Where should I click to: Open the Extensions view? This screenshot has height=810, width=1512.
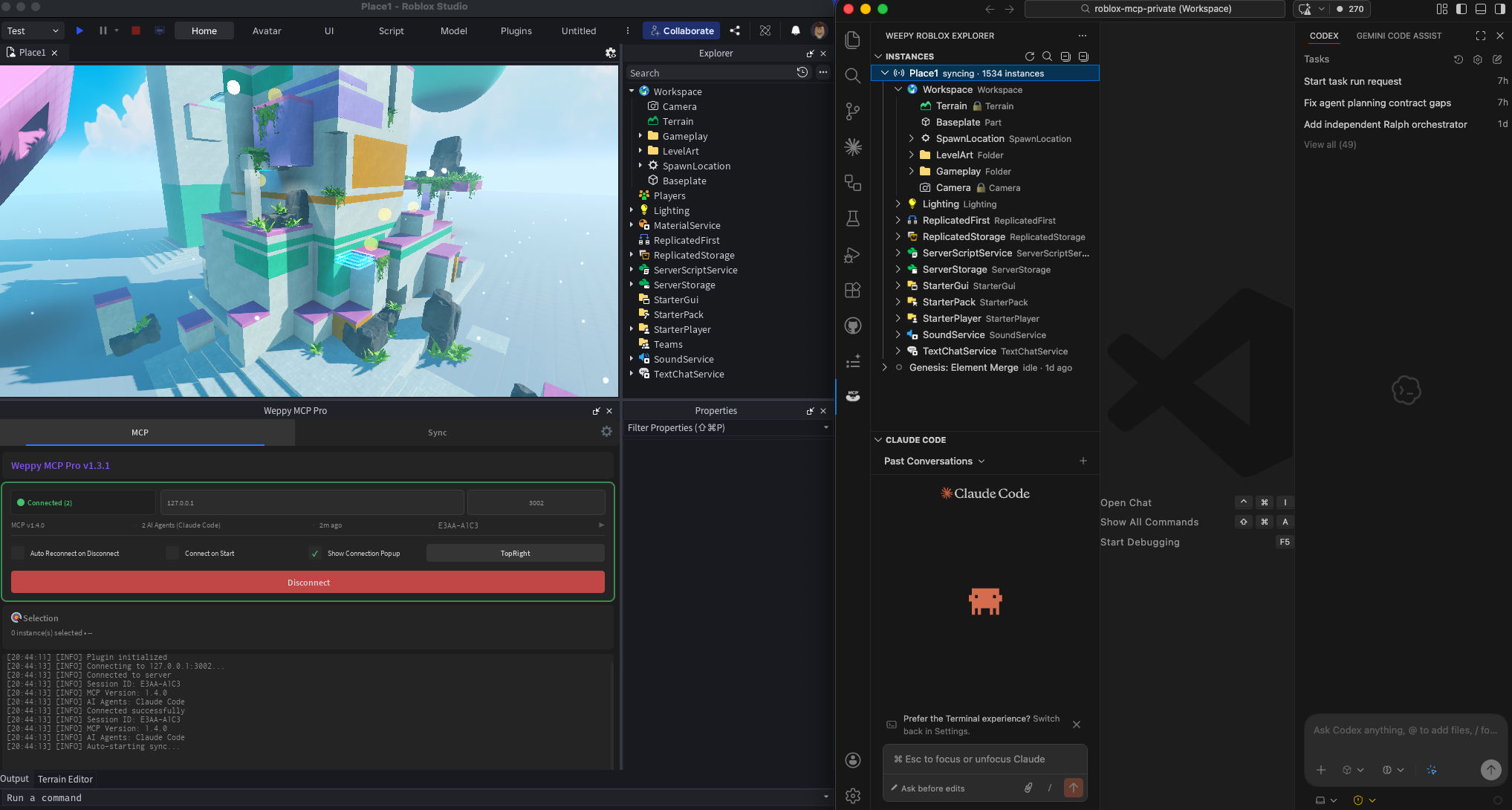pos(852,290)
